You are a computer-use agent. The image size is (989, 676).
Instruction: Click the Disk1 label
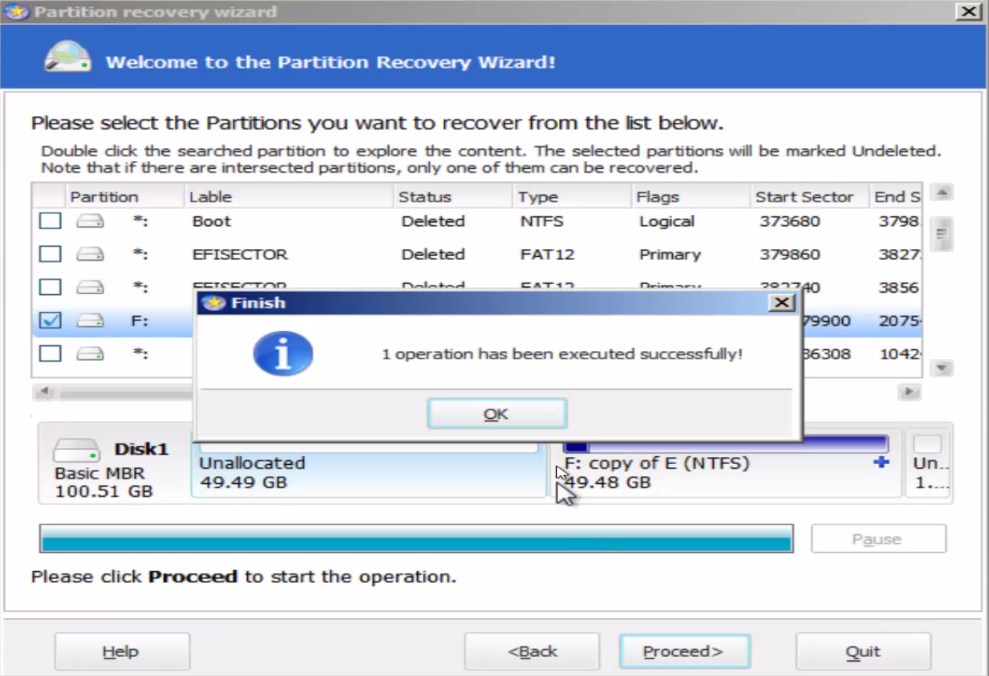click(141, 449)
